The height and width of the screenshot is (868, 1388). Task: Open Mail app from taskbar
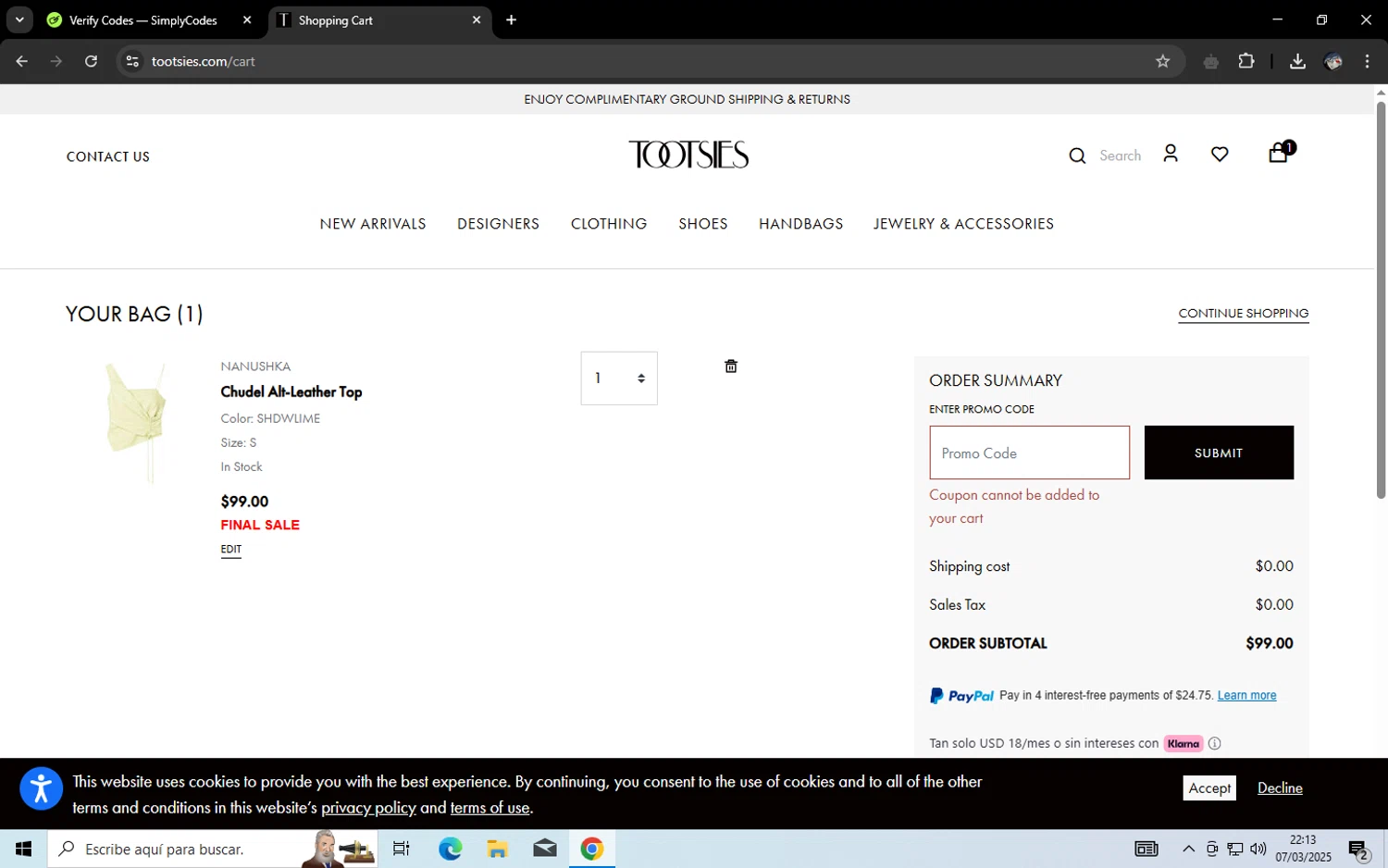point(545,849)
